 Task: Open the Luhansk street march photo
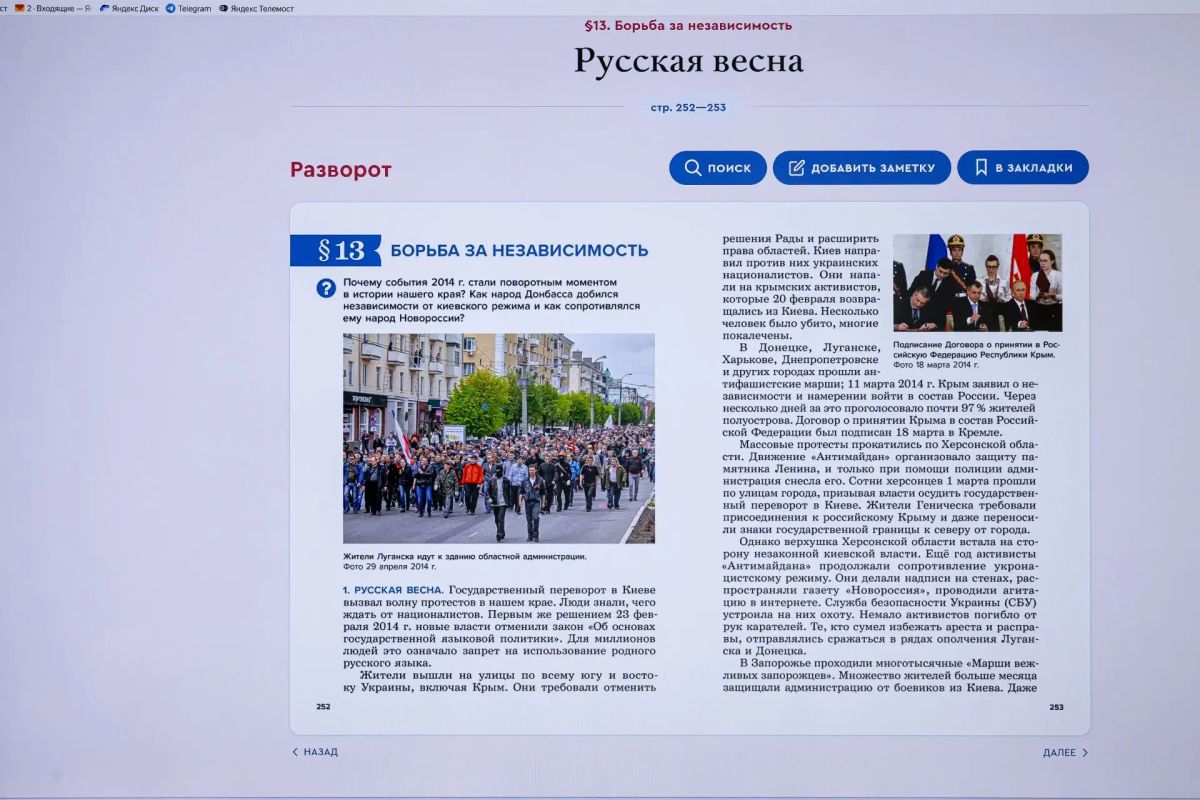pos(499,438)
